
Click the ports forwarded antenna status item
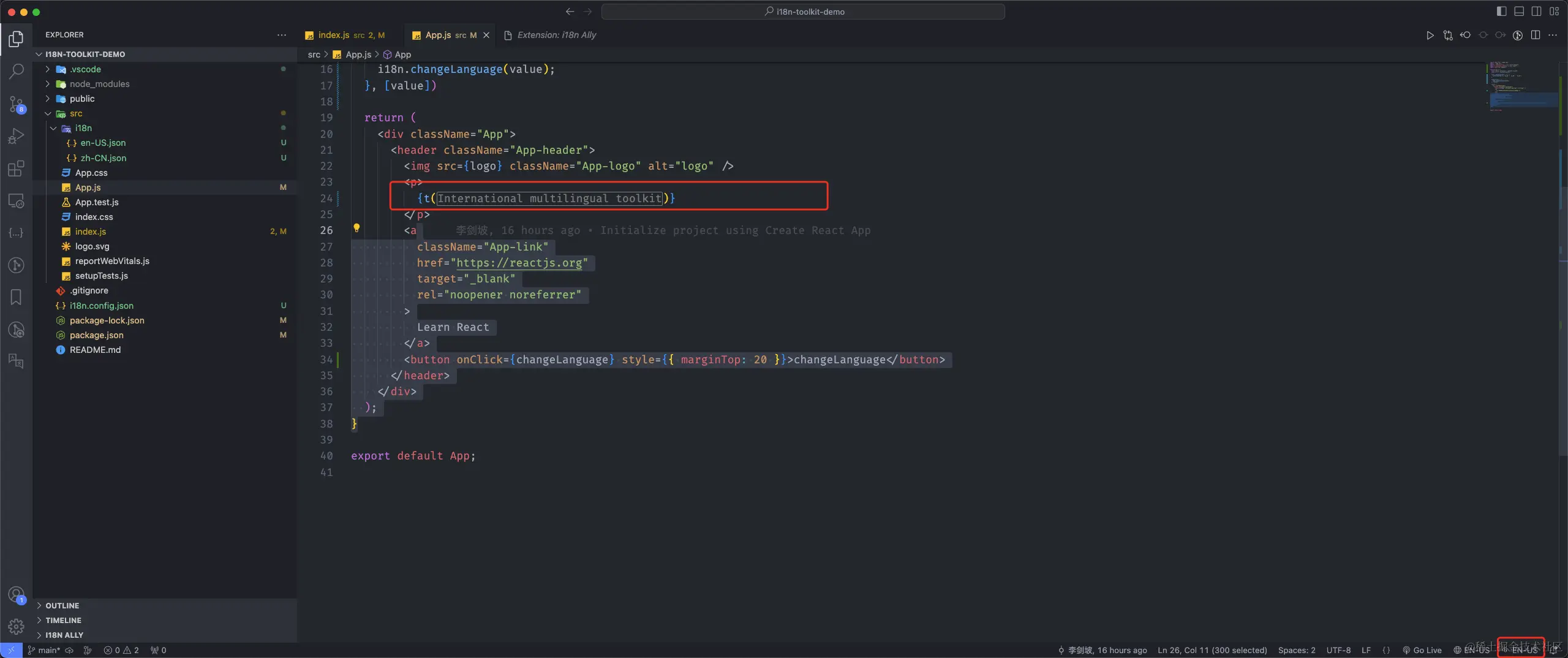159,650
